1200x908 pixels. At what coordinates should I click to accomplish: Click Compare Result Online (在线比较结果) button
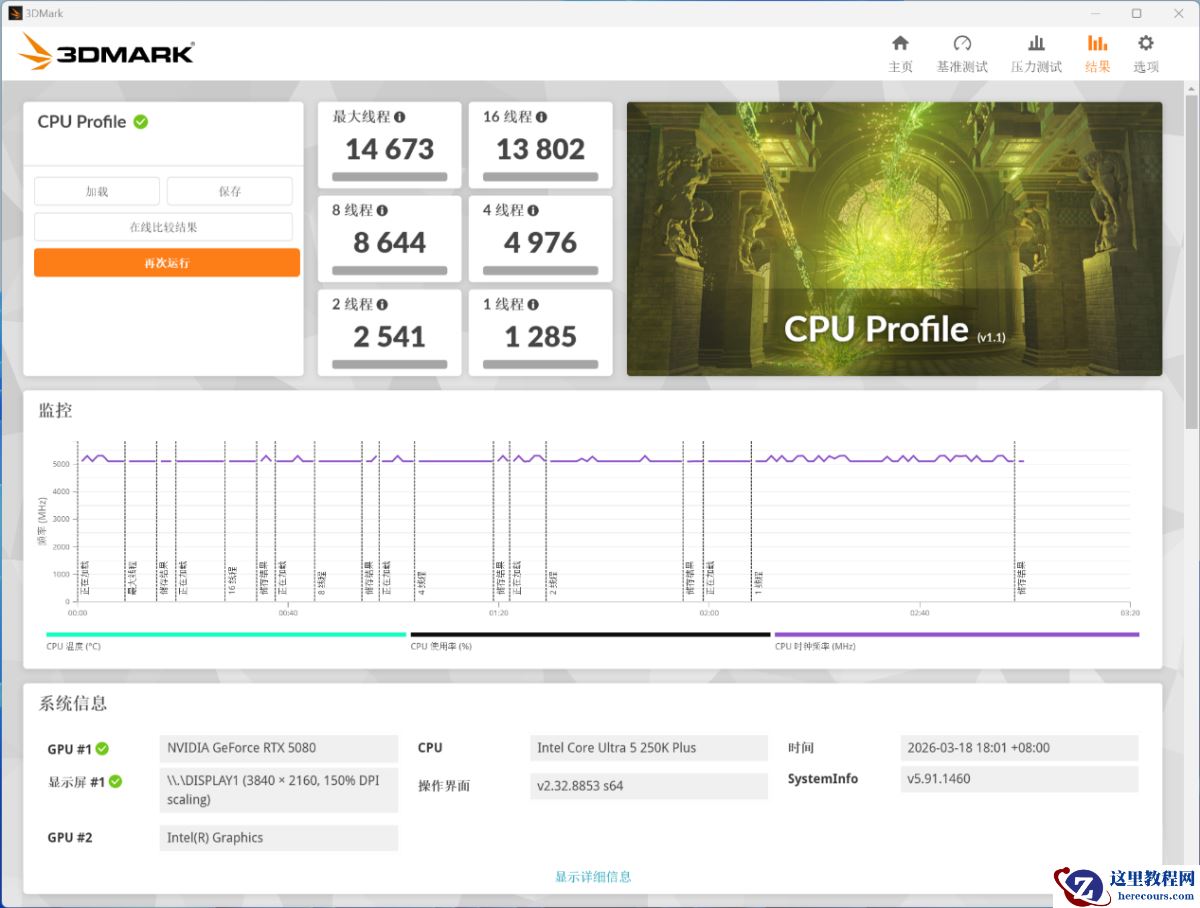[163, 227]
